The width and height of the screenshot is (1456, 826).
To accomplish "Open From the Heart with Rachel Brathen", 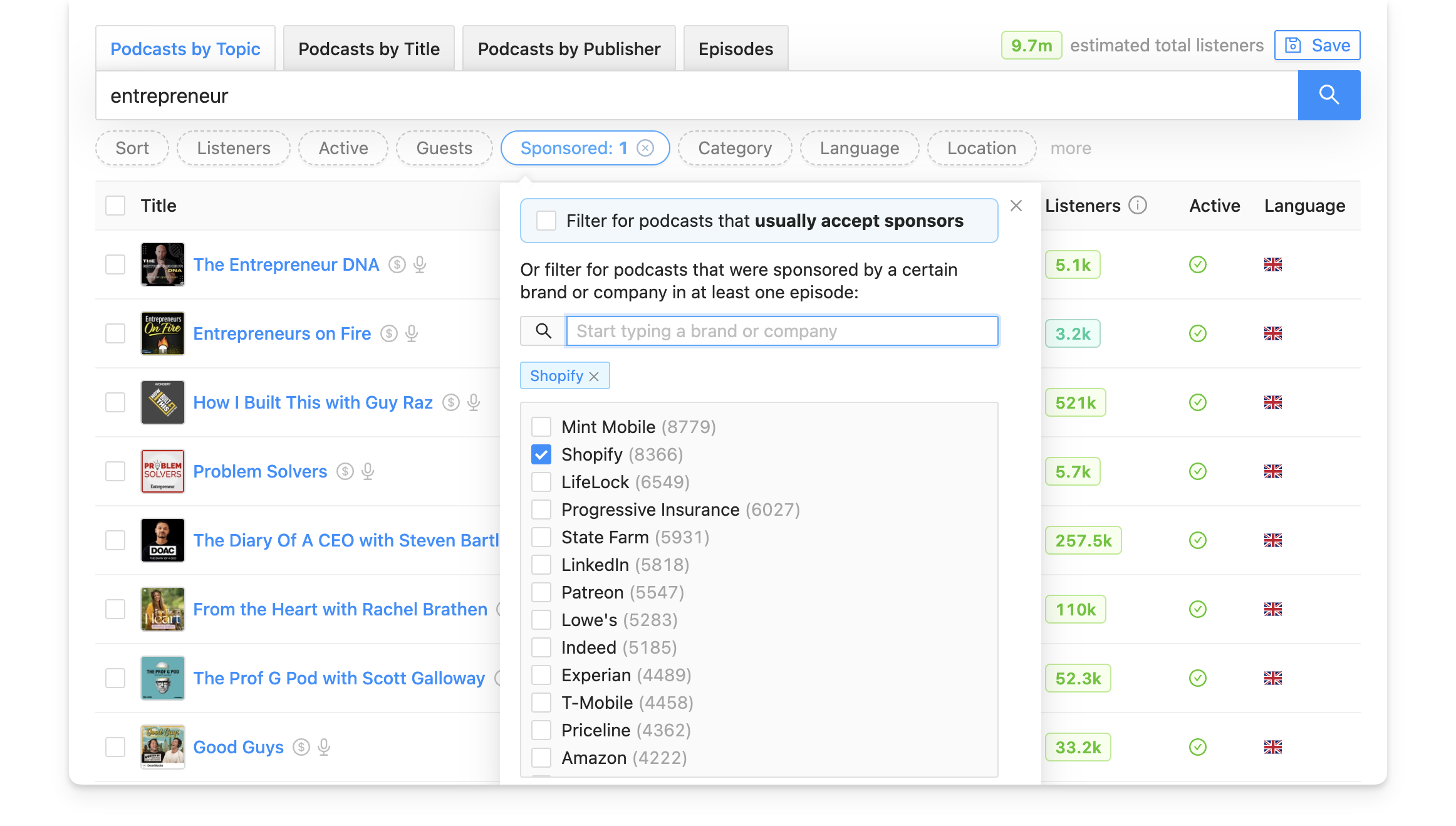I will point(340,609).
